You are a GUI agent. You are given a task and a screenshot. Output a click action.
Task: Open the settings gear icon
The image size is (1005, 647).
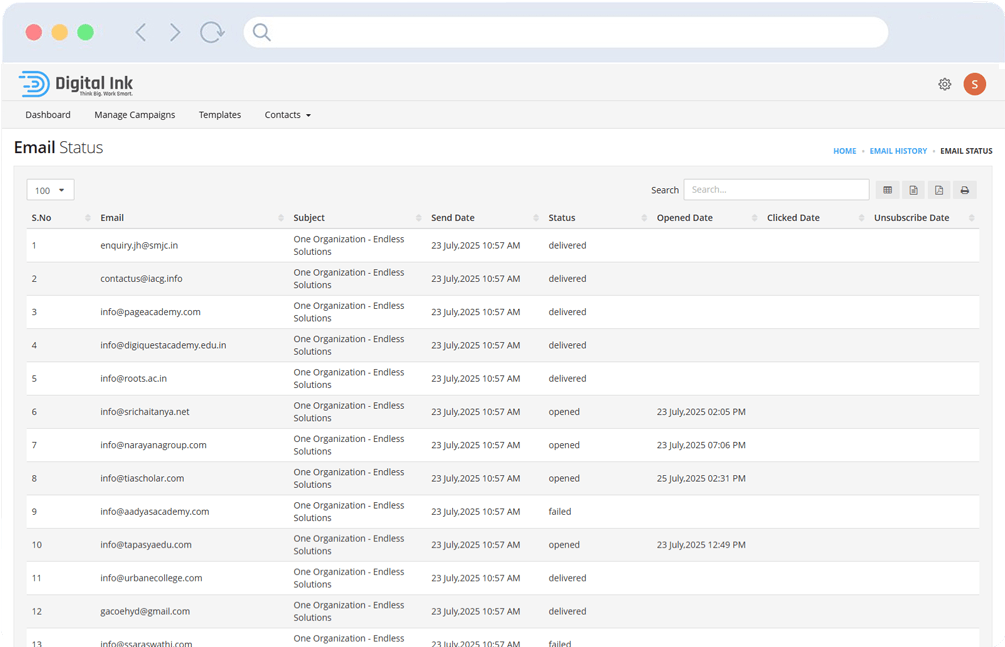[x=944, y=85]
